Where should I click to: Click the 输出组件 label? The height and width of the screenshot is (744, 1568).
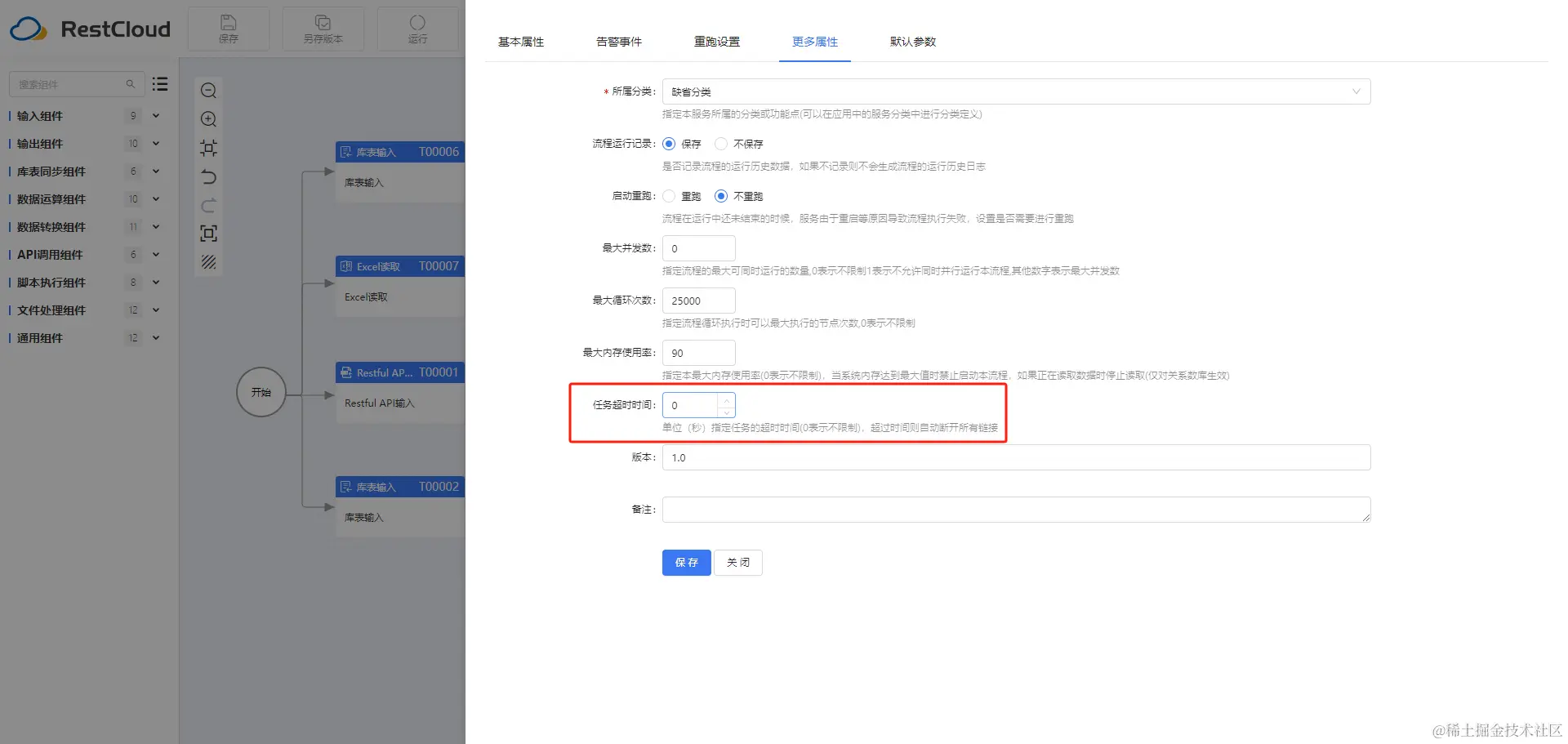40,144
